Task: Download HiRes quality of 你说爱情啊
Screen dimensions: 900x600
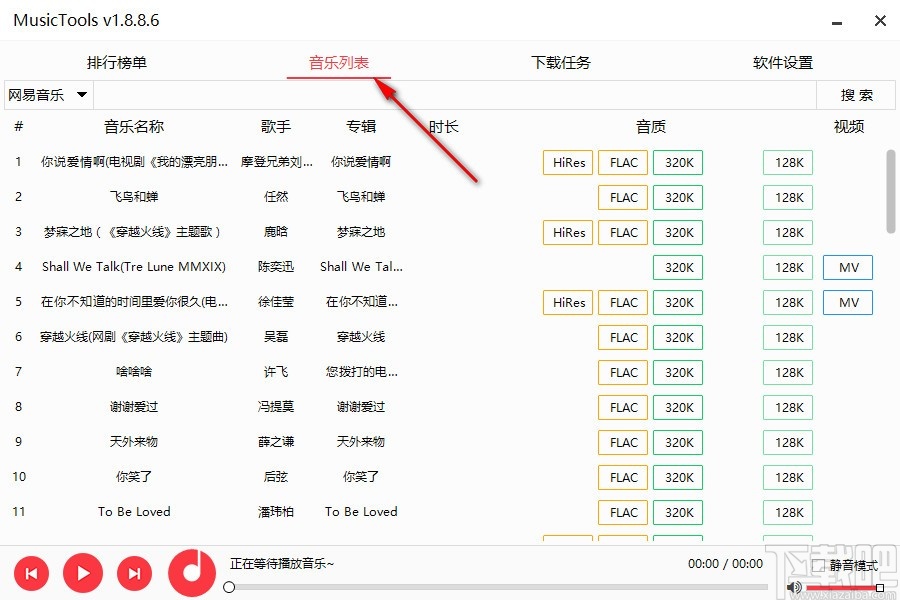Action: click(x=567, y=161)
